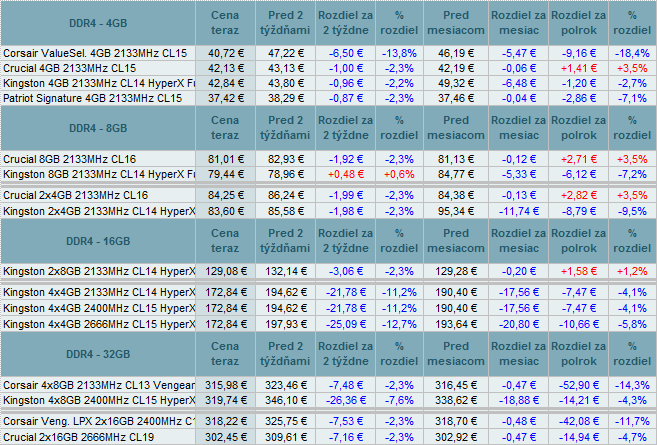Select the red +2,82 € half-year cell
657x445 pixels.
578,195
